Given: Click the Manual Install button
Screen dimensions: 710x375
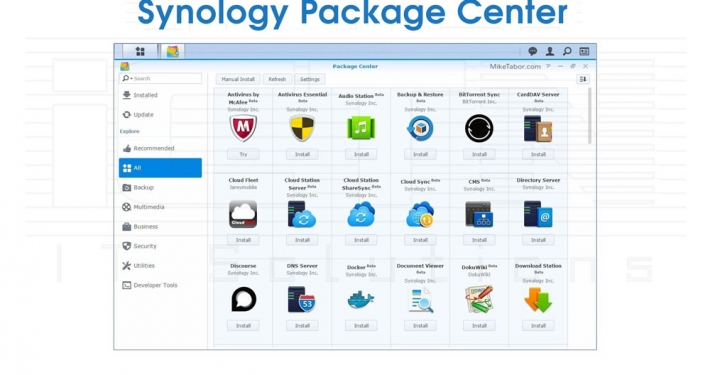Looking at the screenshot, I should coord(238,79).
